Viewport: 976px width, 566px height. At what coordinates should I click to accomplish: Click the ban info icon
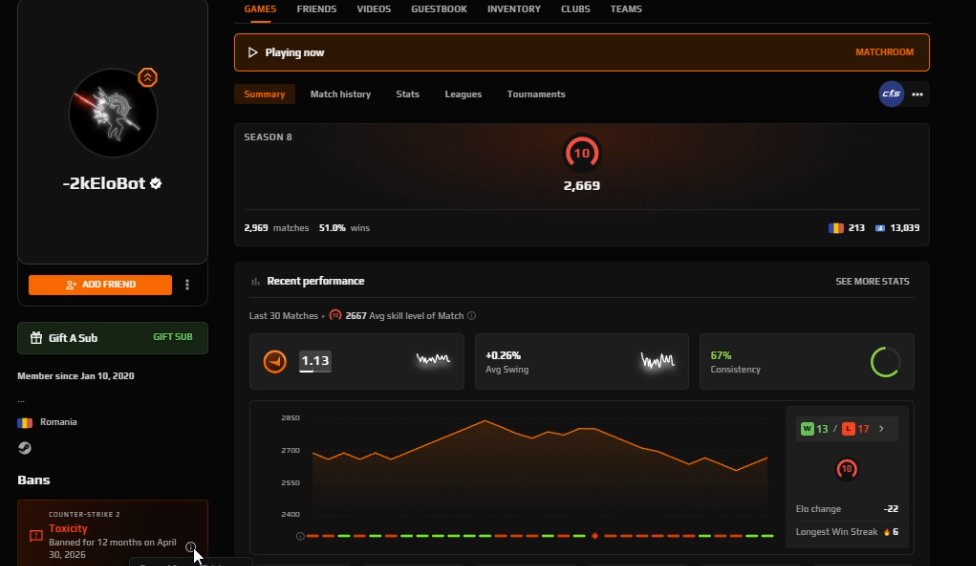pos(190,547)
